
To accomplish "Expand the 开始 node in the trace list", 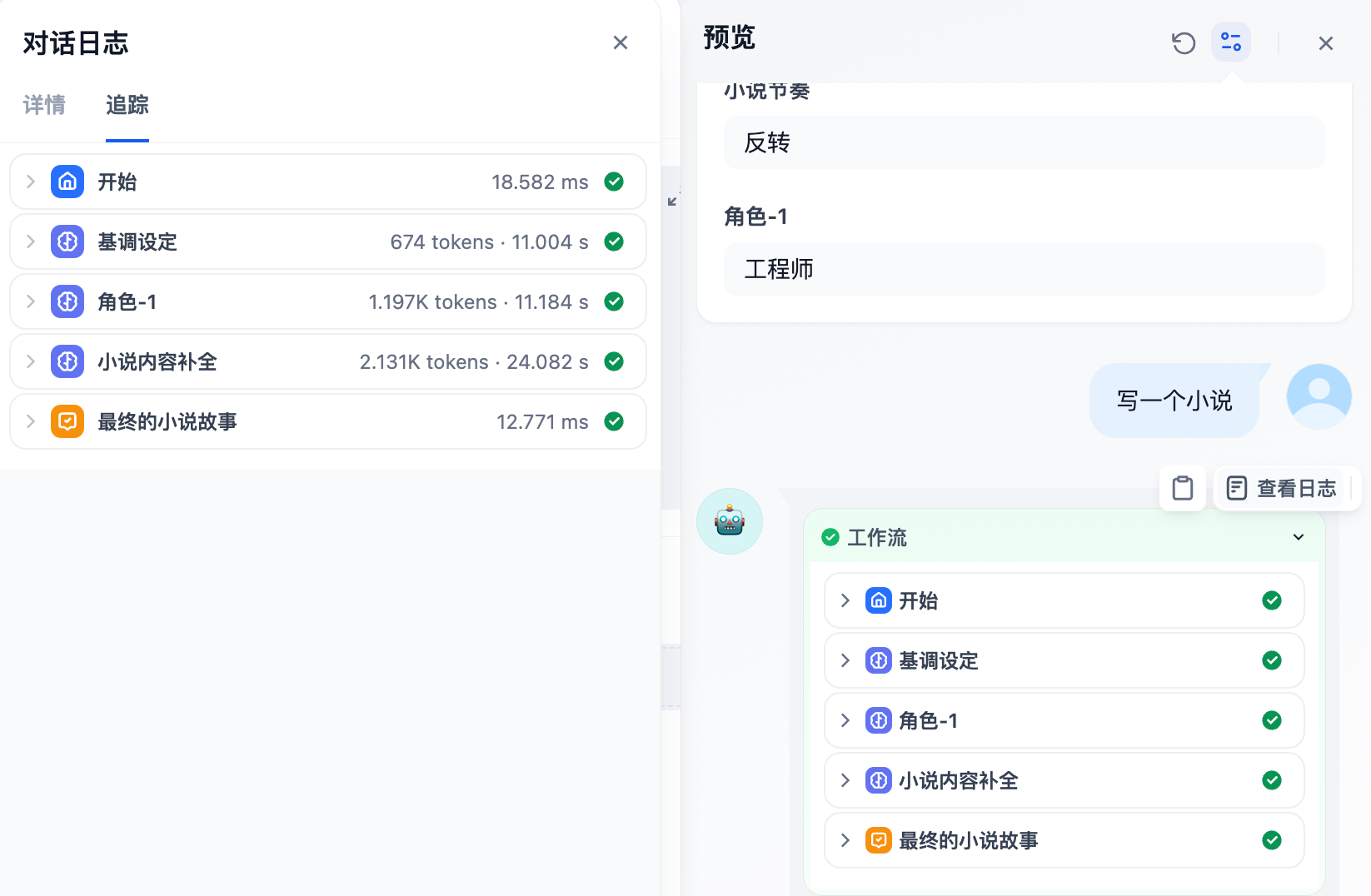I will 30,182.
